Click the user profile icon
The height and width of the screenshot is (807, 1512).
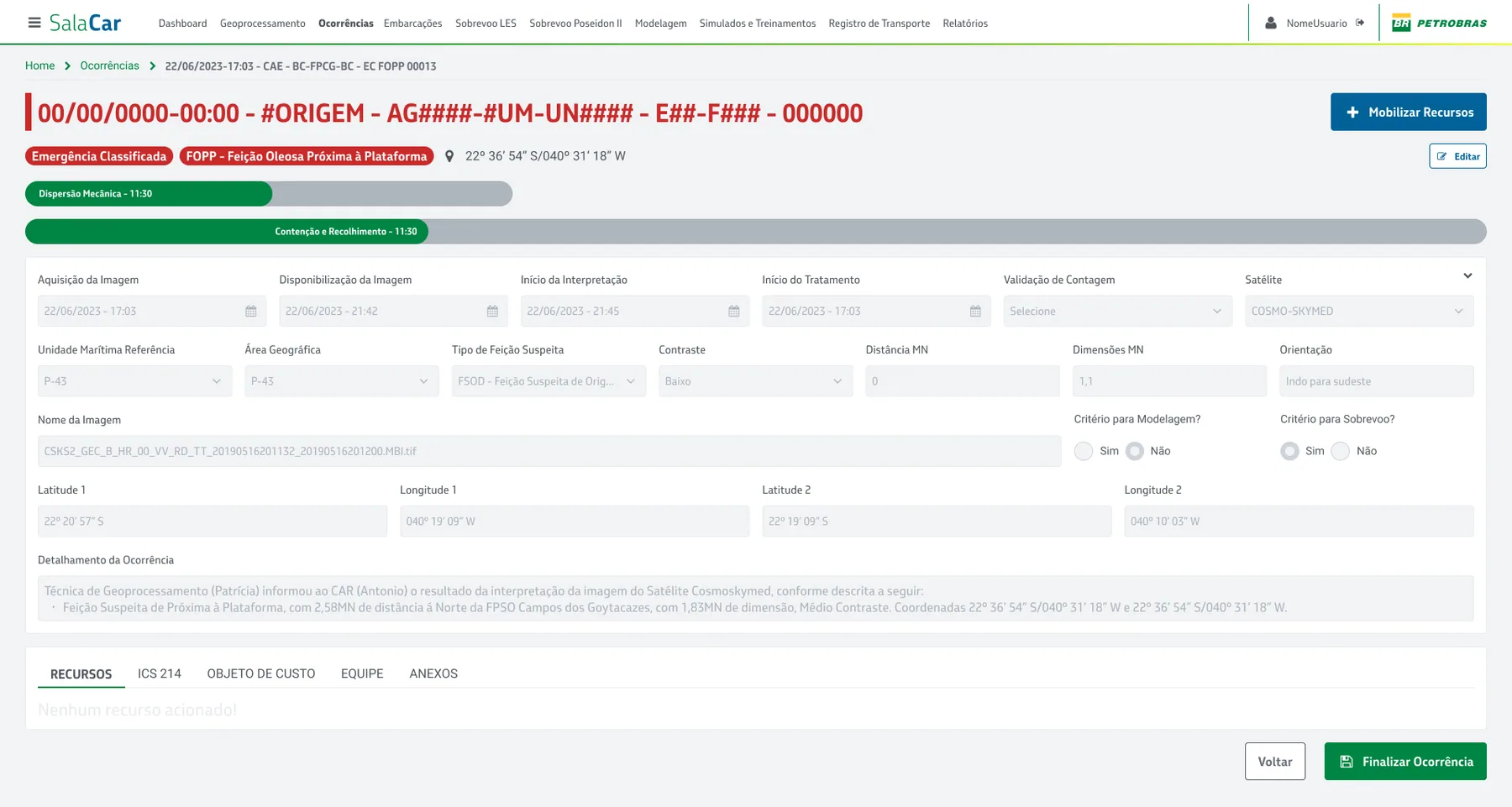tap(1271, 24)
